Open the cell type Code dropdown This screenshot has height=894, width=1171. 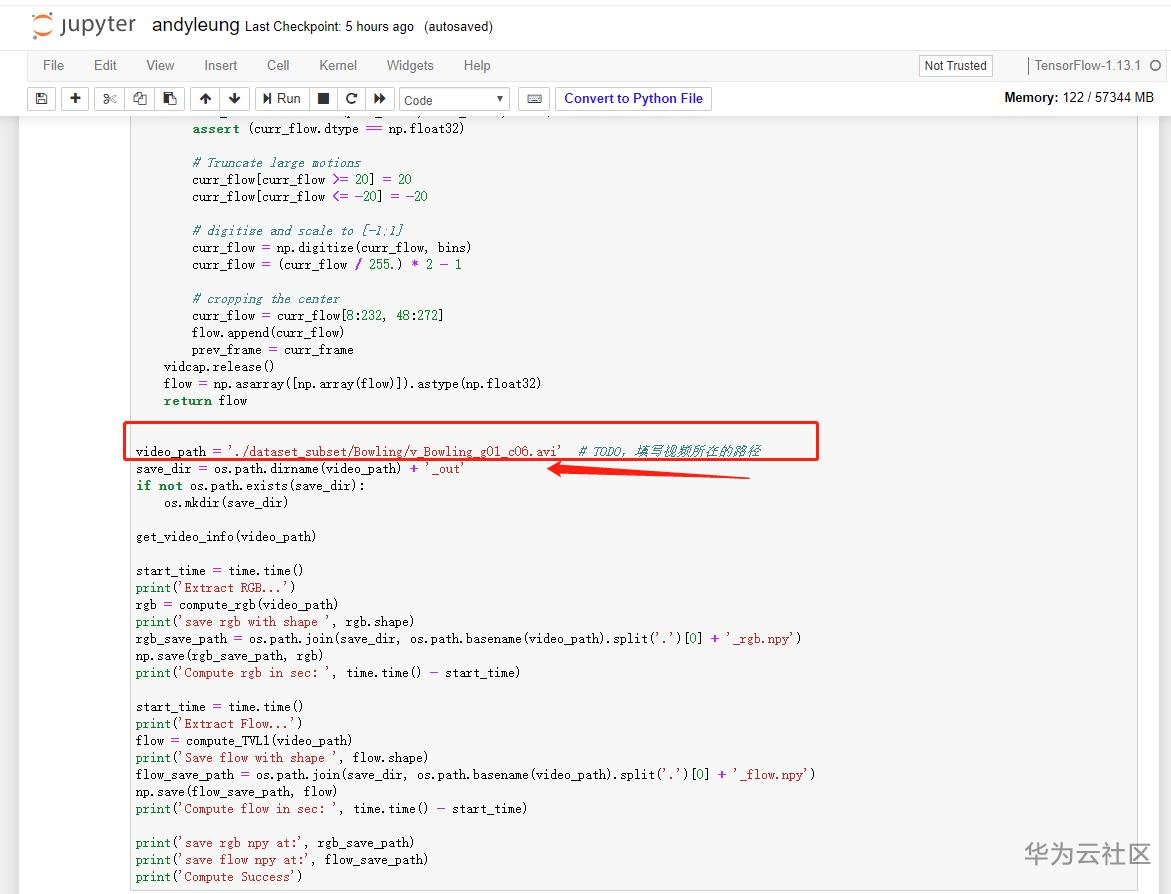[454, 99]
